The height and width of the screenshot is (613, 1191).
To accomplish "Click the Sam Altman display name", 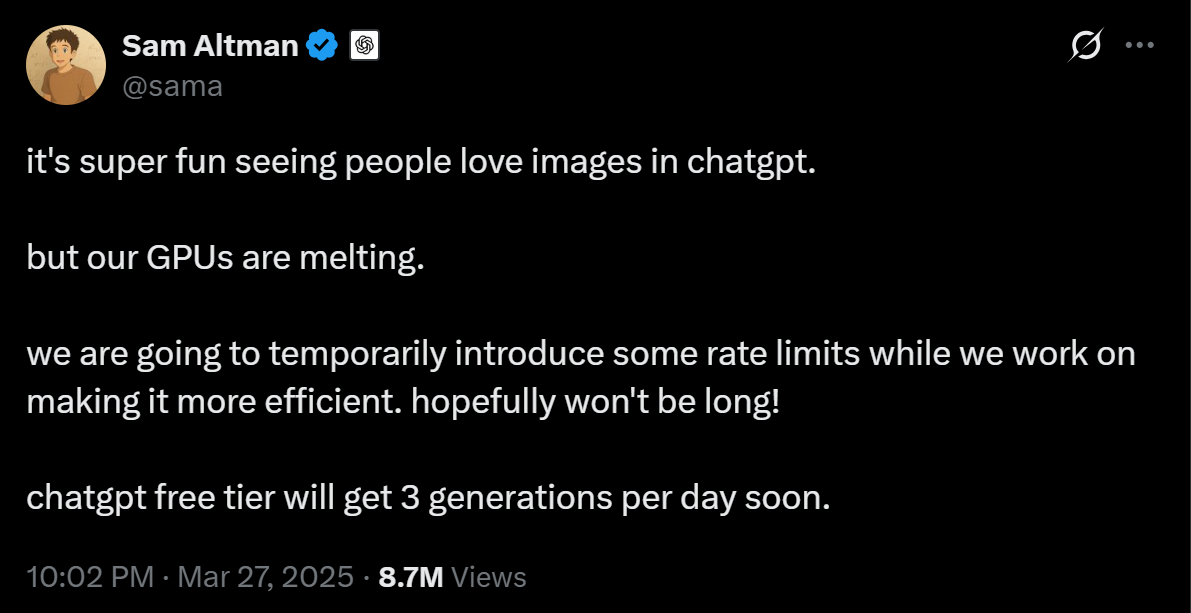I will click(x=210, y=45).
